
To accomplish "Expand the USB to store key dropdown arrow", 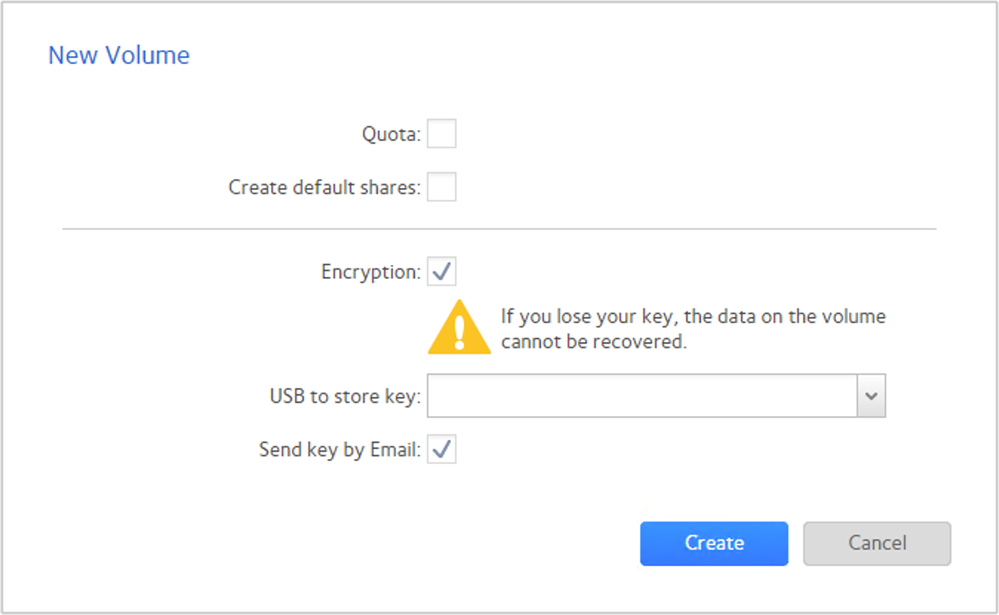I will 871,396.
